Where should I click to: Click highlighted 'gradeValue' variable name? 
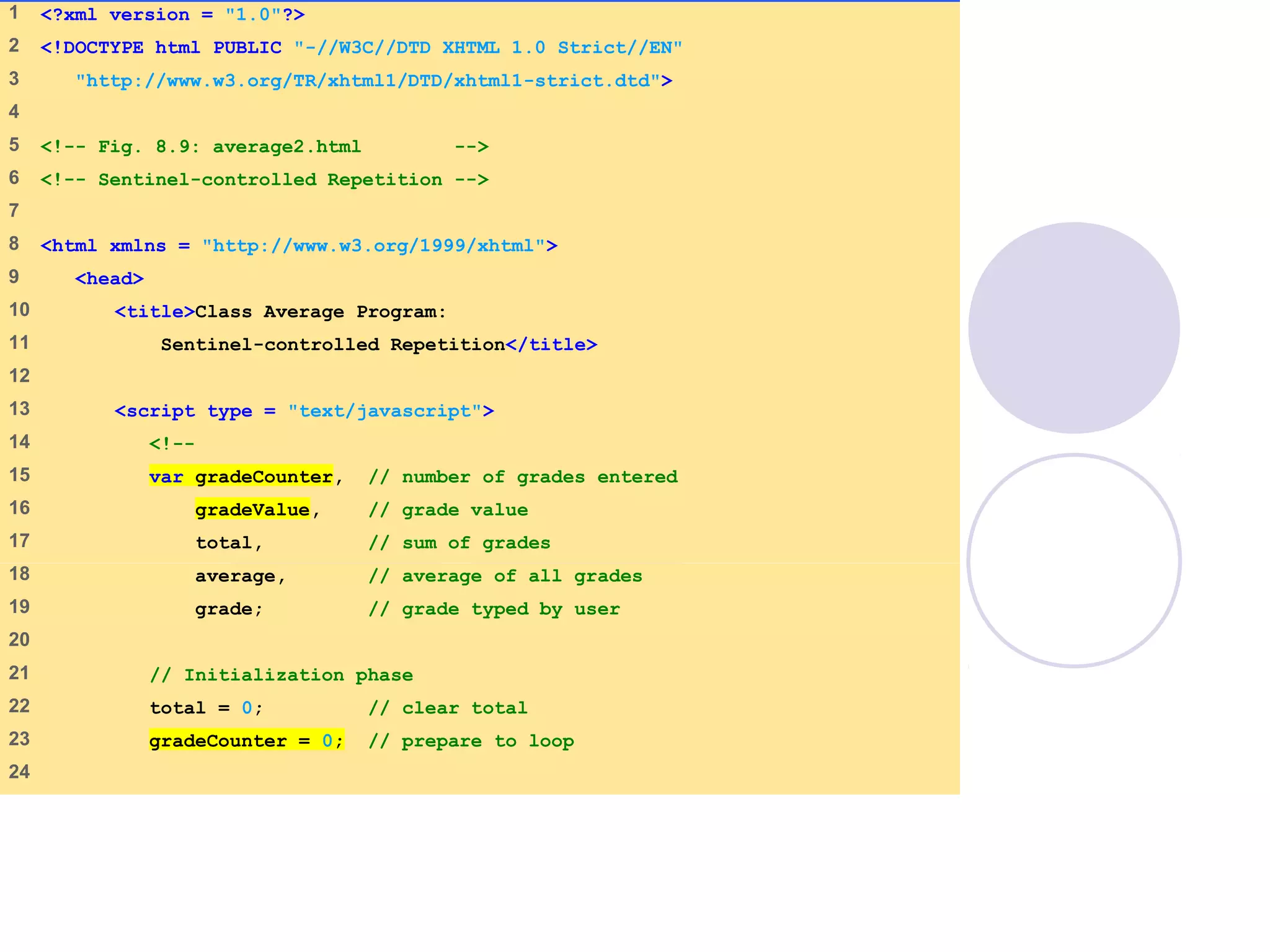tap(252, 509)
